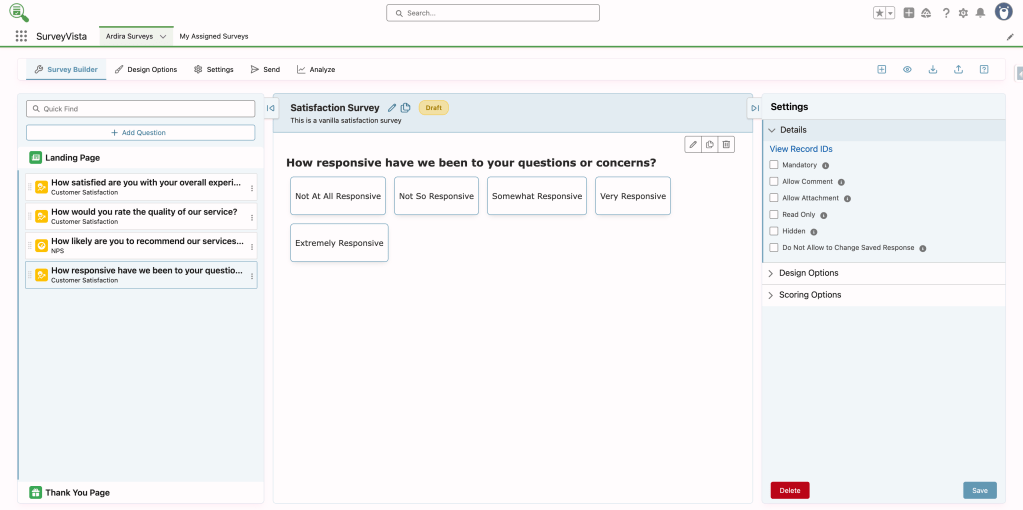Open the Thank You Page item
Screen dimensions: 1023x510
(x=140, y=492)
